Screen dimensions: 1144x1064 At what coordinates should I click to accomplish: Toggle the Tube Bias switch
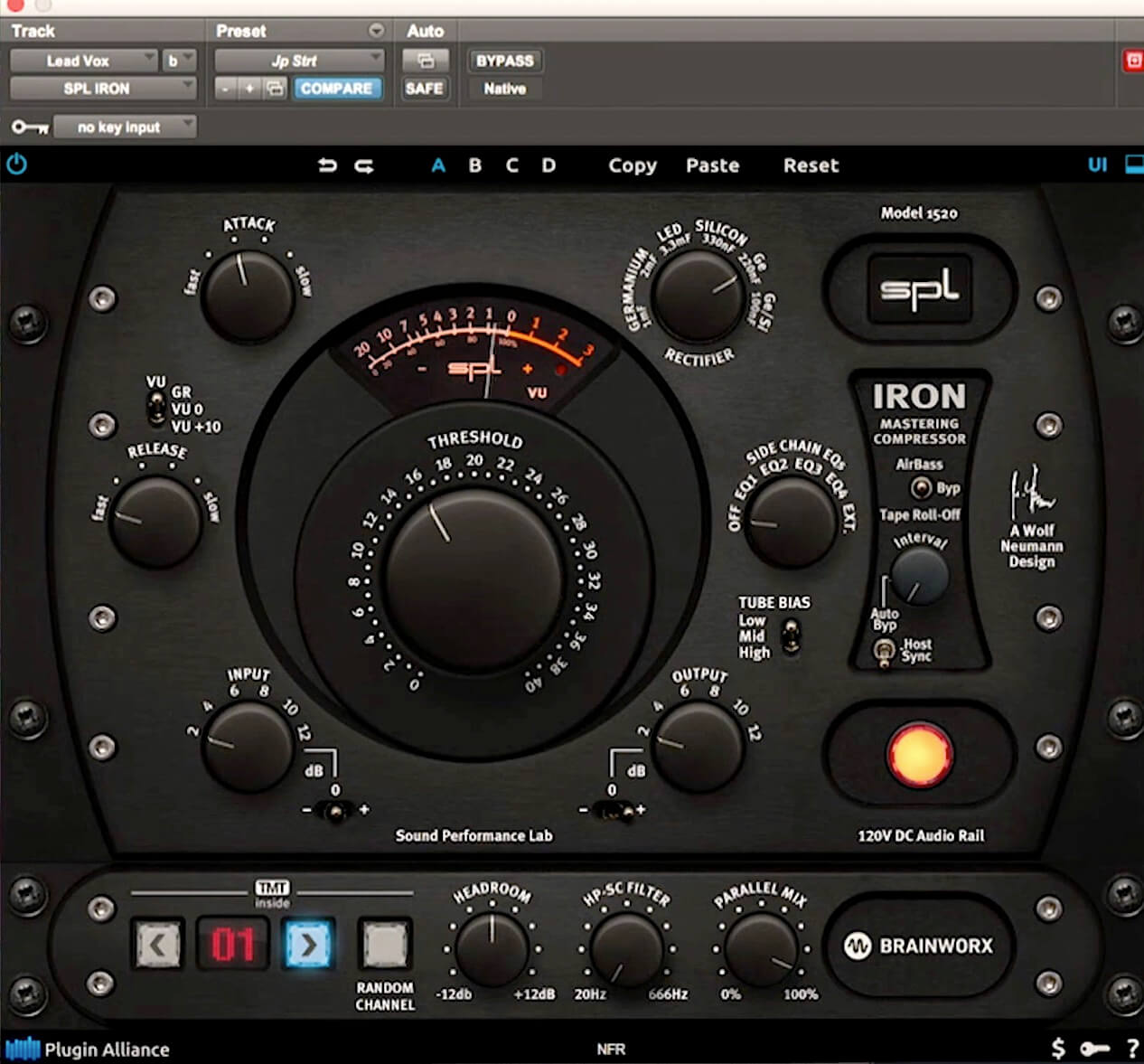[x=791, y=636]
